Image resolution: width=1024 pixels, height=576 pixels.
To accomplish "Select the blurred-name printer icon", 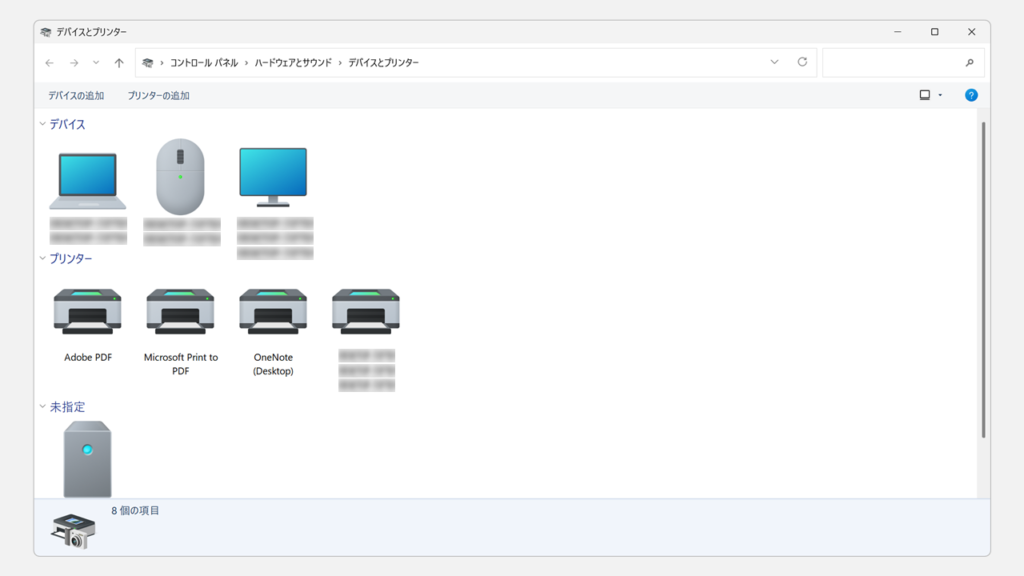I will point(366,312).
